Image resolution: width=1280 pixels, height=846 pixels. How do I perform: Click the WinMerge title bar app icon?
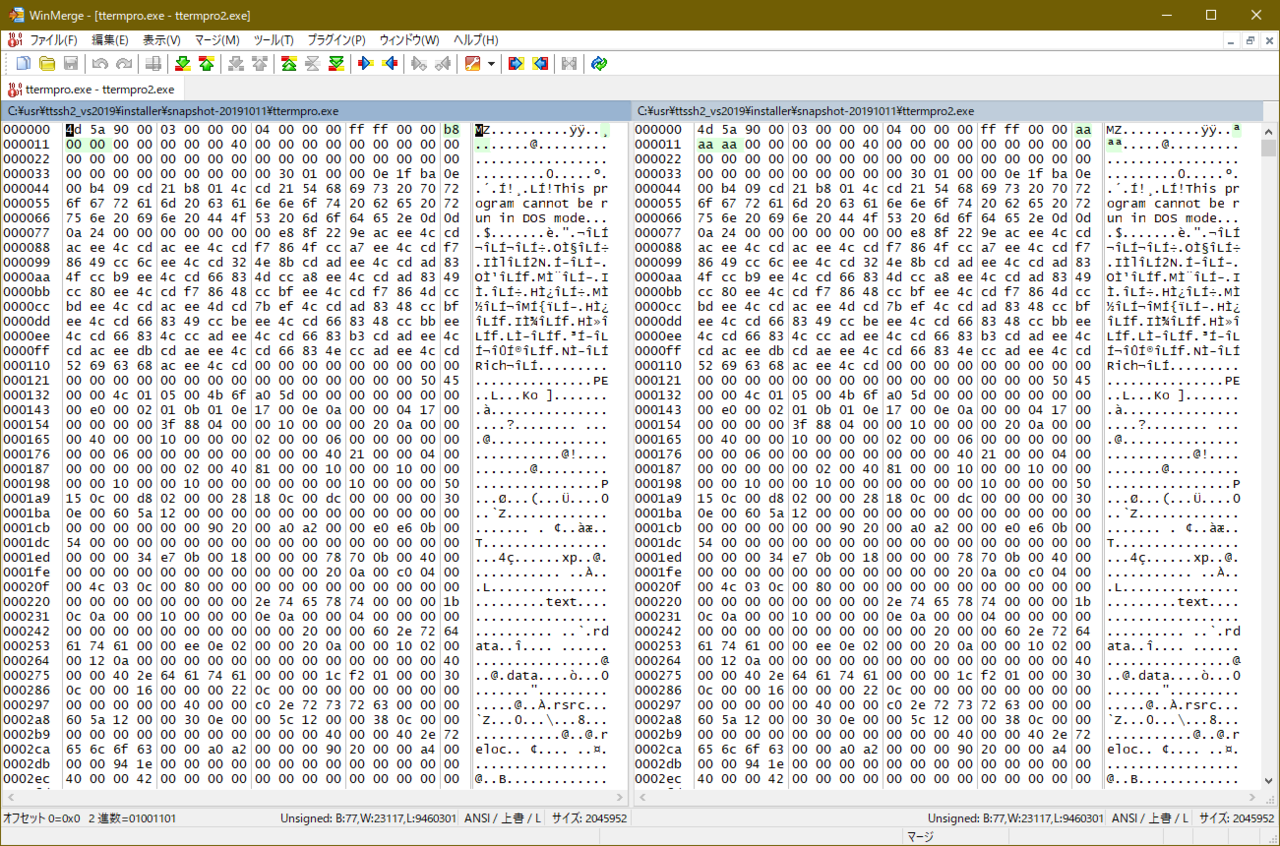17,15
